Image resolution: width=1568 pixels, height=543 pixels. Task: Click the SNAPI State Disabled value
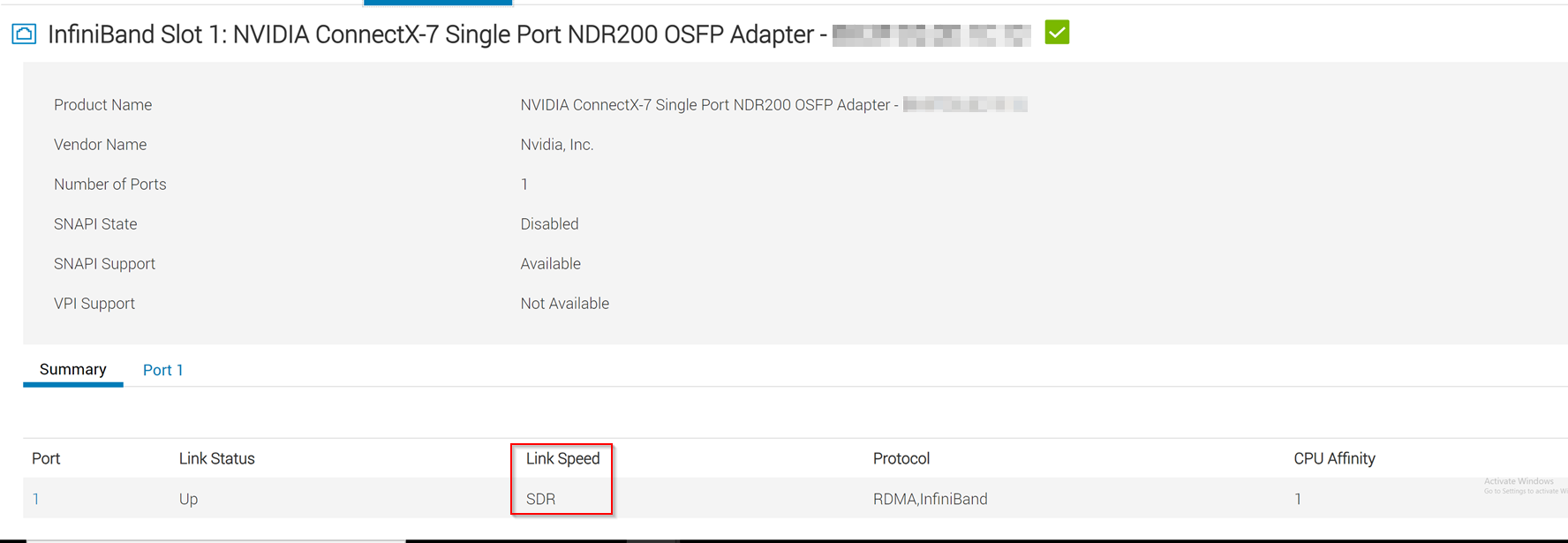click(x=549, y=223)
